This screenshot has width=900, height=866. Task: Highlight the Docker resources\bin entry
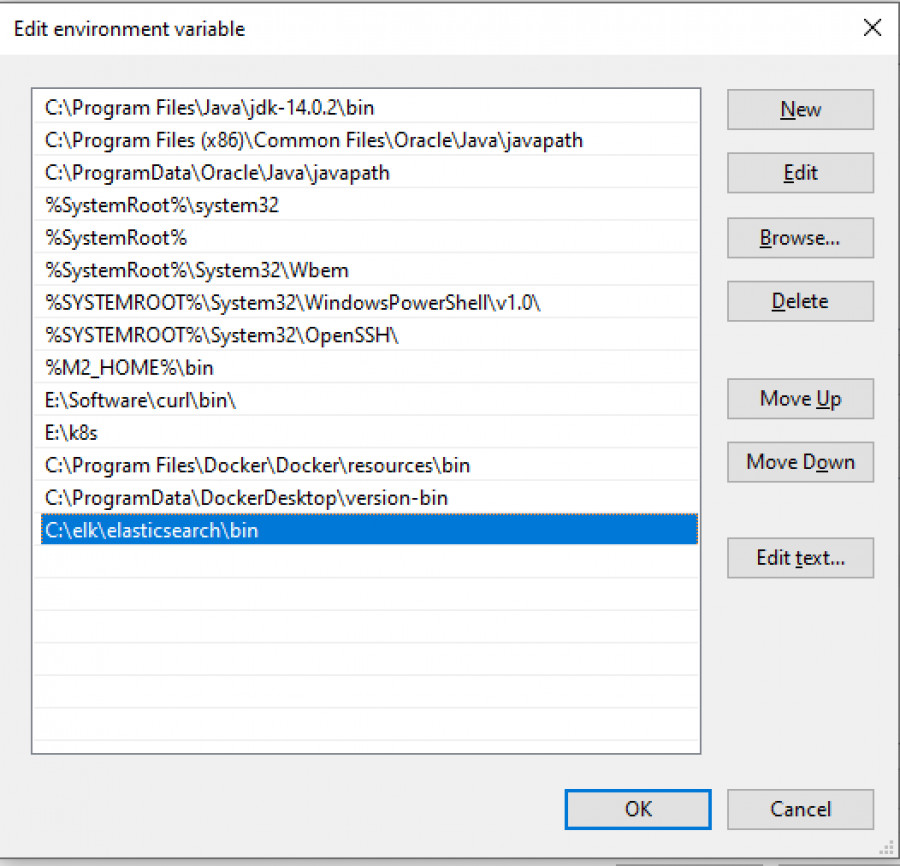257,465
